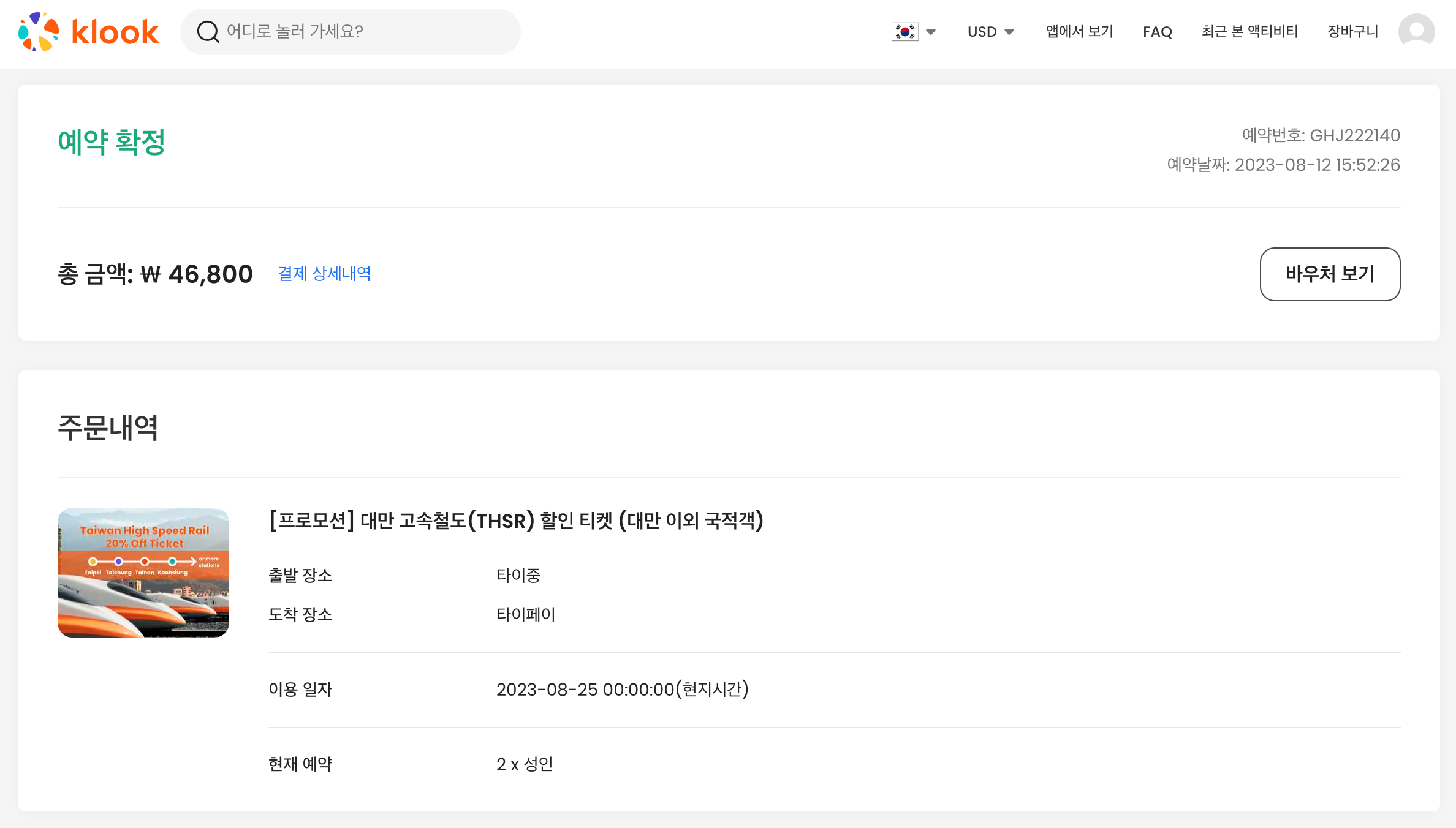
Task: Open the FAQ menu item
Action: 1157,32
